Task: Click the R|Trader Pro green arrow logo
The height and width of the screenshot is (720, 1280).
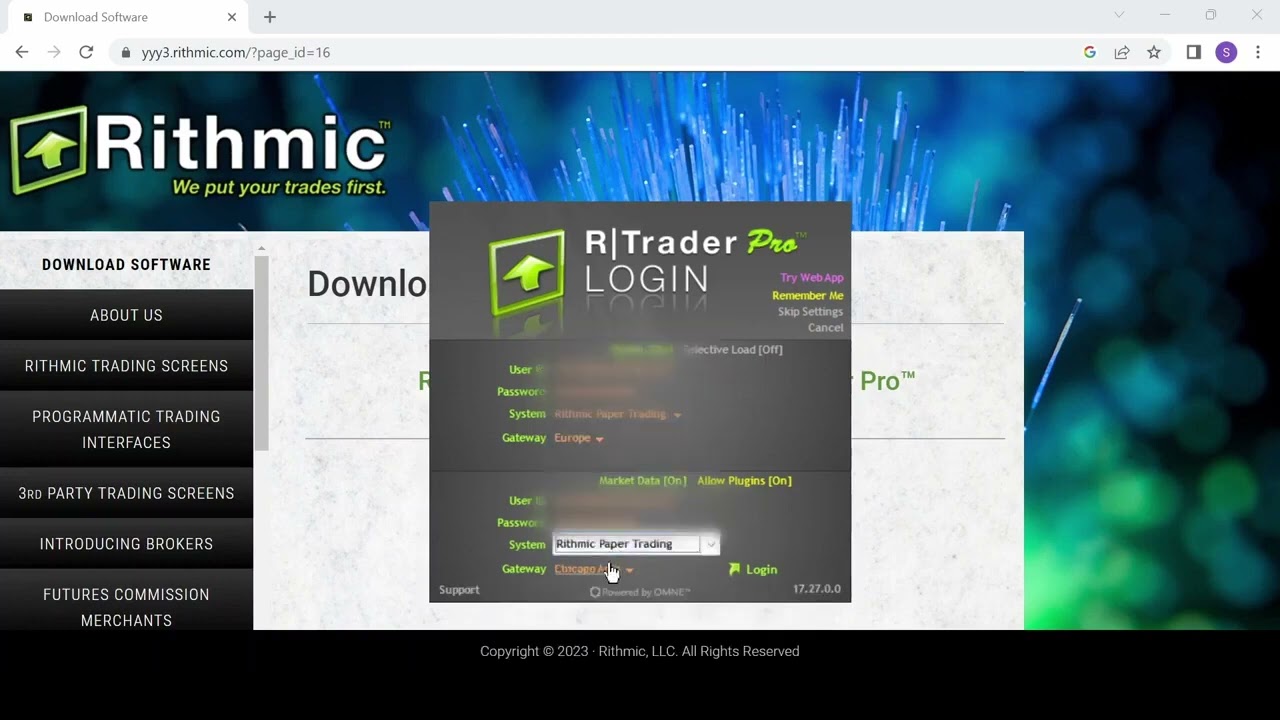Action: click(x=527, y=273)
